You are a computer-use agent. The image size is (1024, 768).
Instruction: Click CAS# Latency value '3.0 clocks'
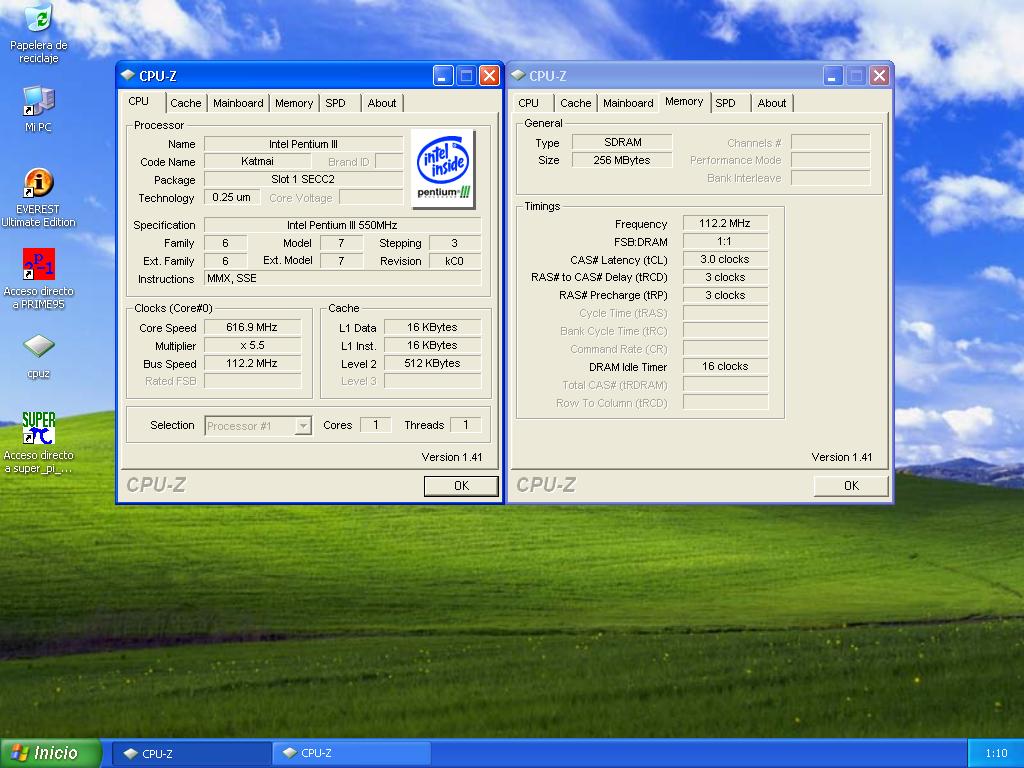(725, 259)
